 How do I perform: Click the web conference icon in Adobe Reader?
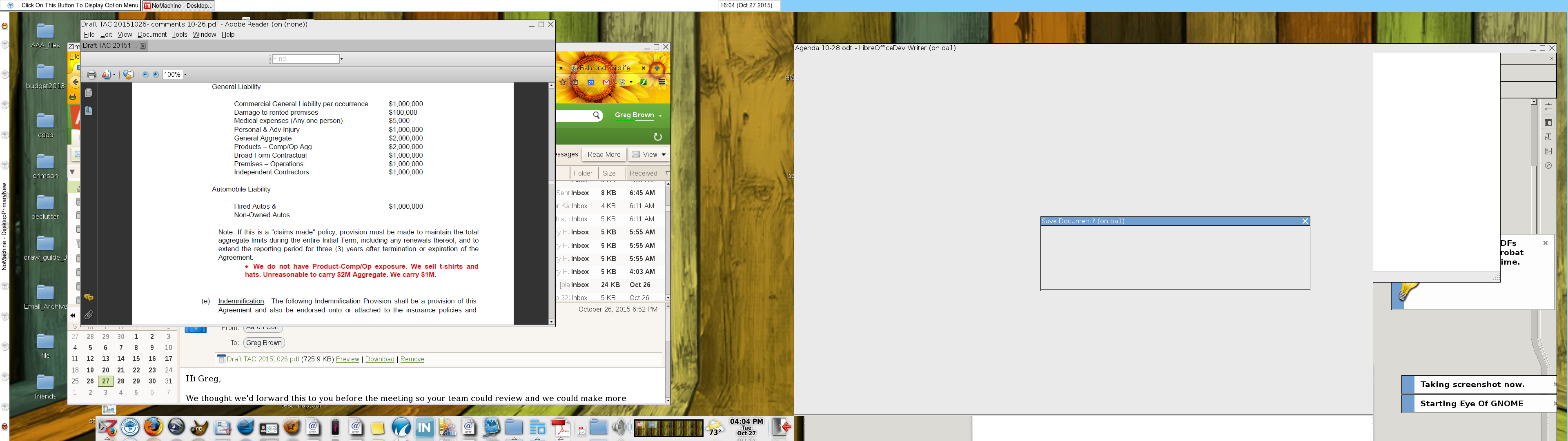(129, 75)
